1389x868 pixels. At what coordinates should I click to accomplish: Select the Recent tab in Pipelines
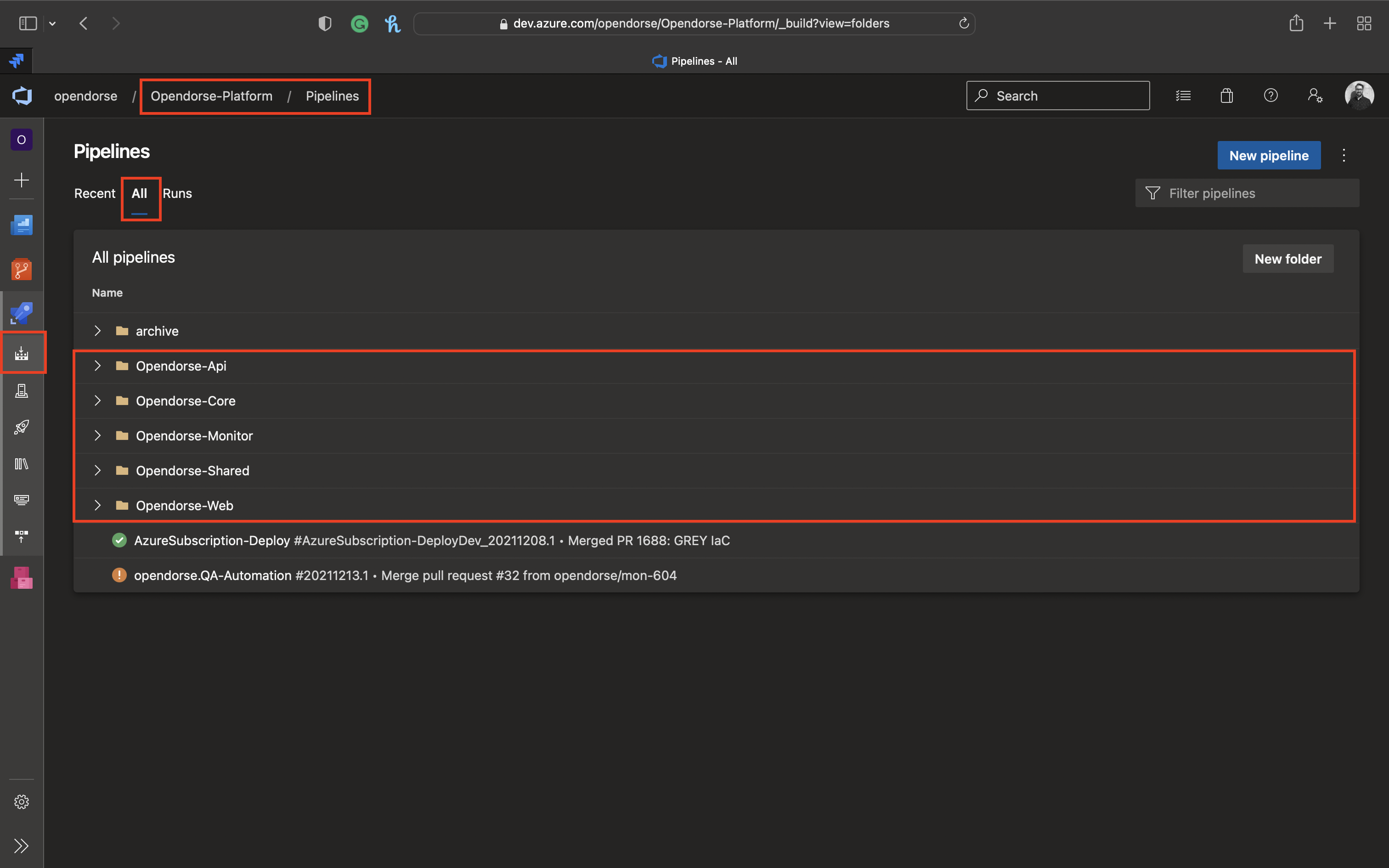tap(95, 193)
